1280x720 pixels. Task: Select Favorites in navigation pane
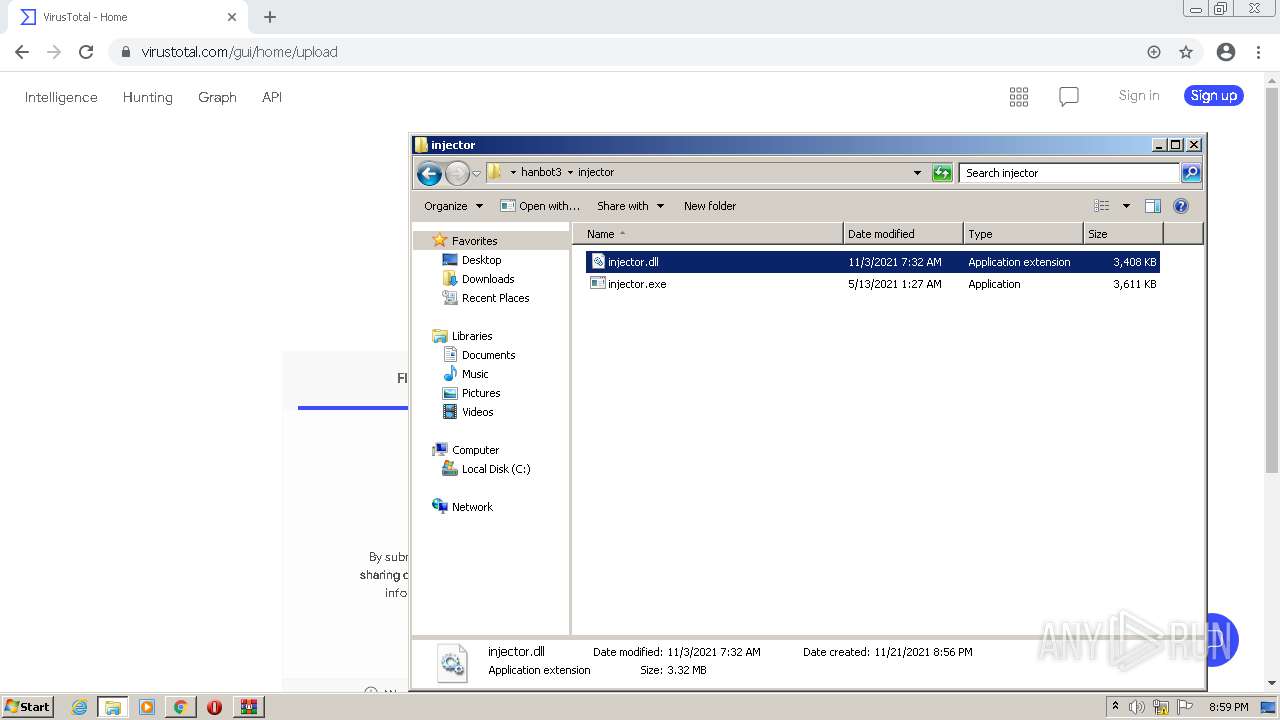click(474, 241)
